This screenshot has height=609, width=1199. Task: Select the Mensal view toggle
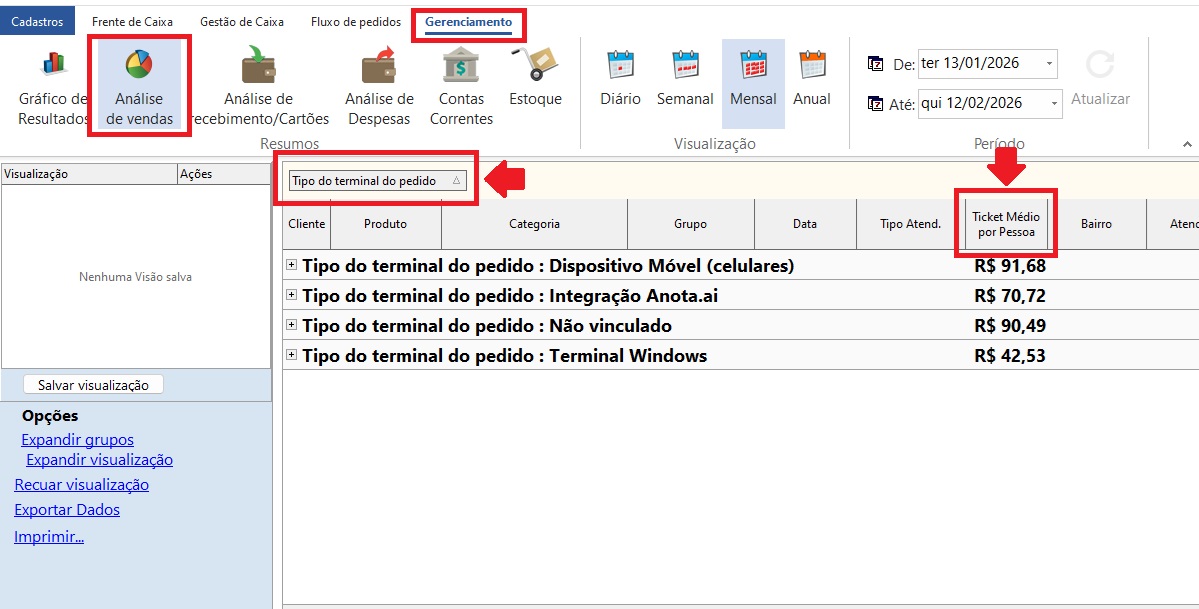pos(753,66)
